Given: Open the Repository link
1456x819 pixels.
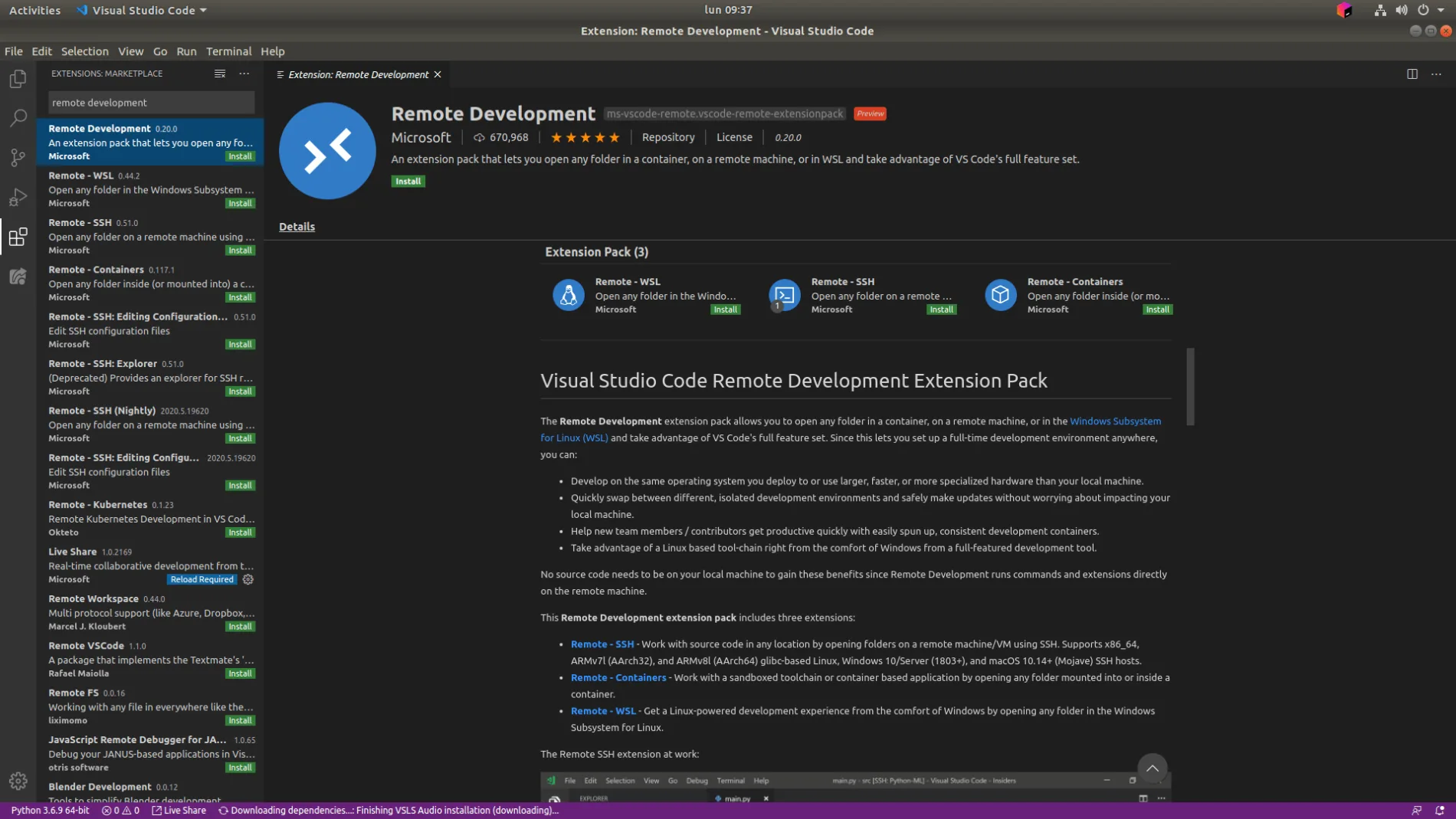Looking at the screenshot, I should (668, 138).
